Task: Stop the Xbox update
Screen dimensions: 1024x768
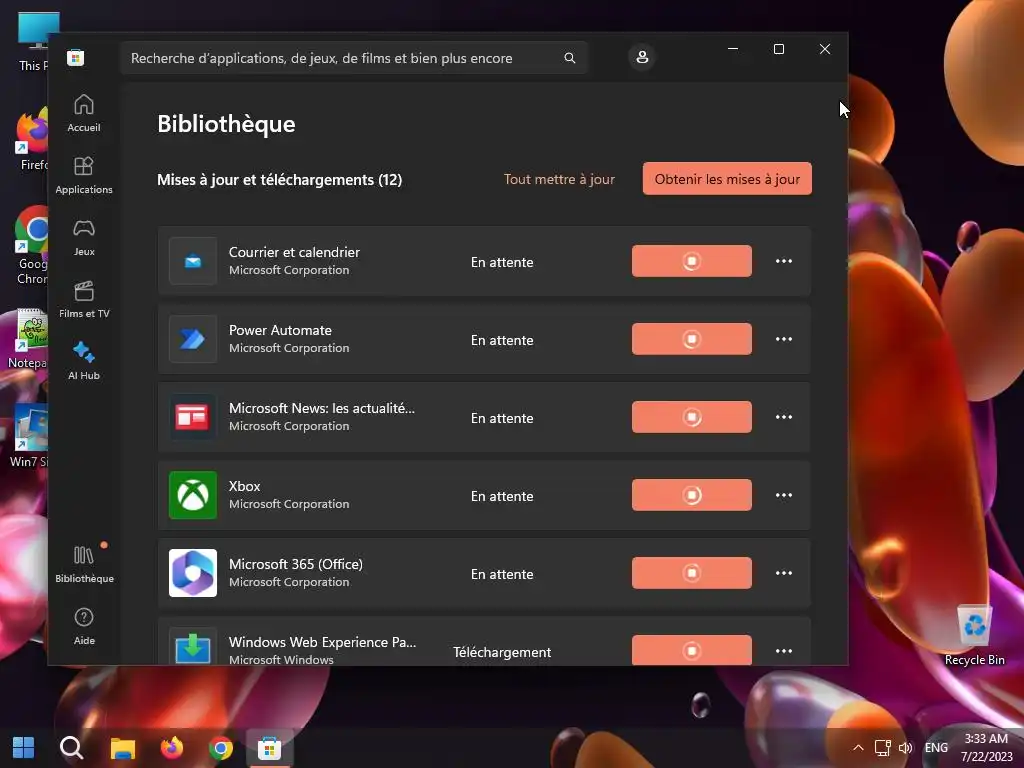Action: [x=692, y=495]
